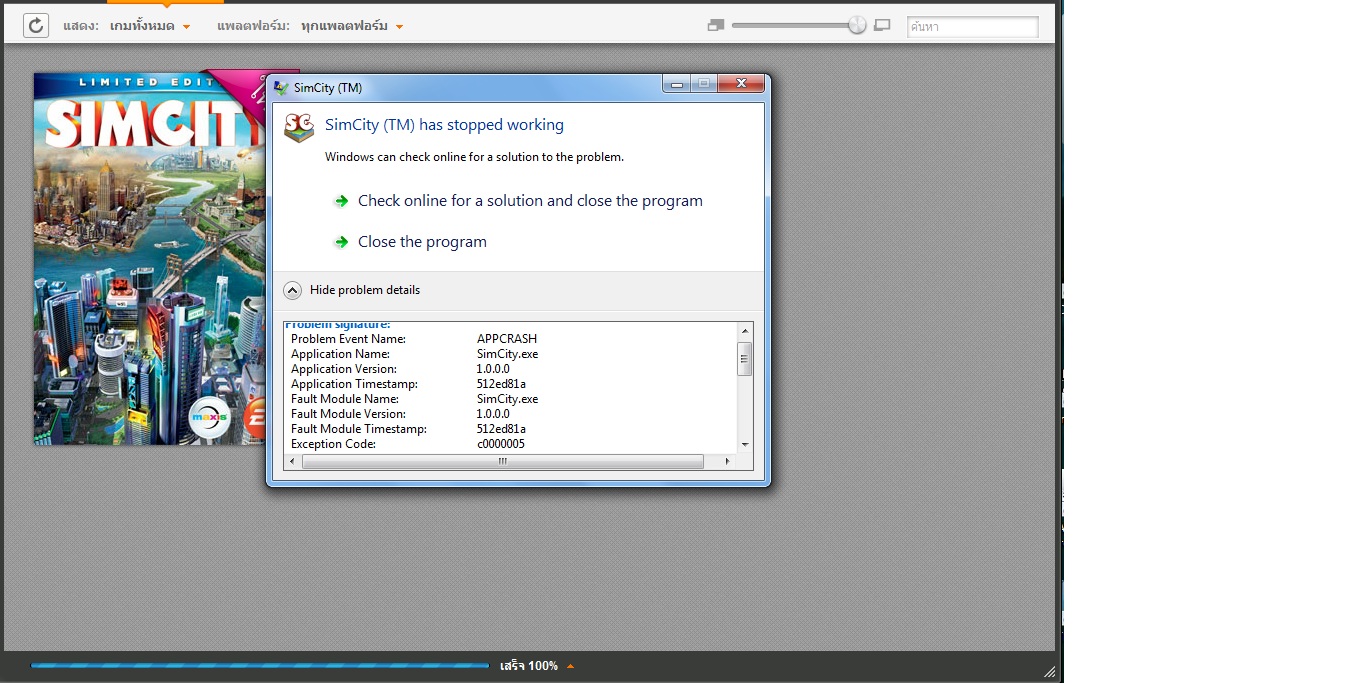
Task: Click the "Application Timestamp:" label
Action: (x=354, y=384)
